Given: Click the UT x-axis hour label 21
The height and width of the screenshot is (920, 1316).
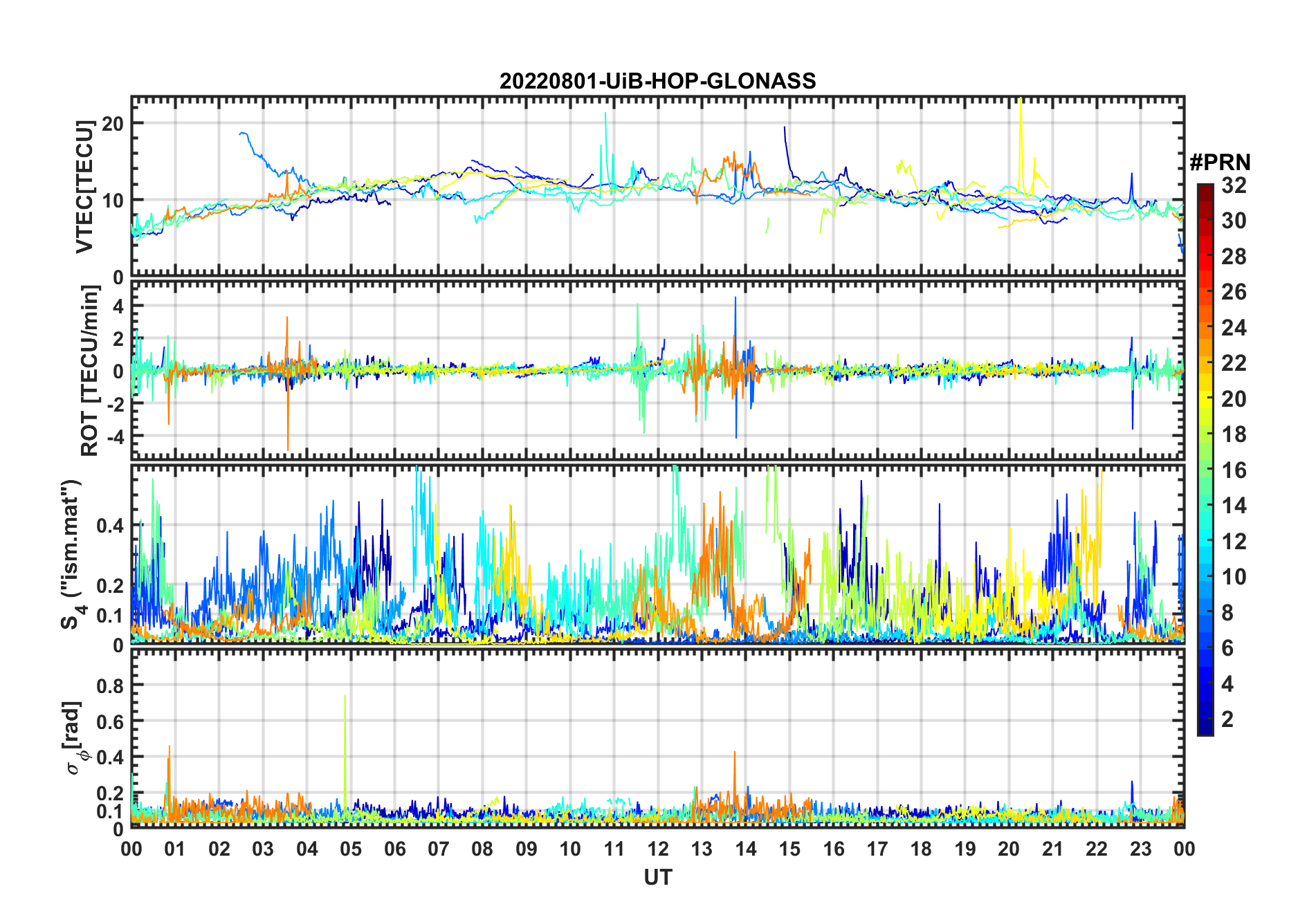Looking at the screenshot, I should pyautogui.click(x=1053, y=849).
